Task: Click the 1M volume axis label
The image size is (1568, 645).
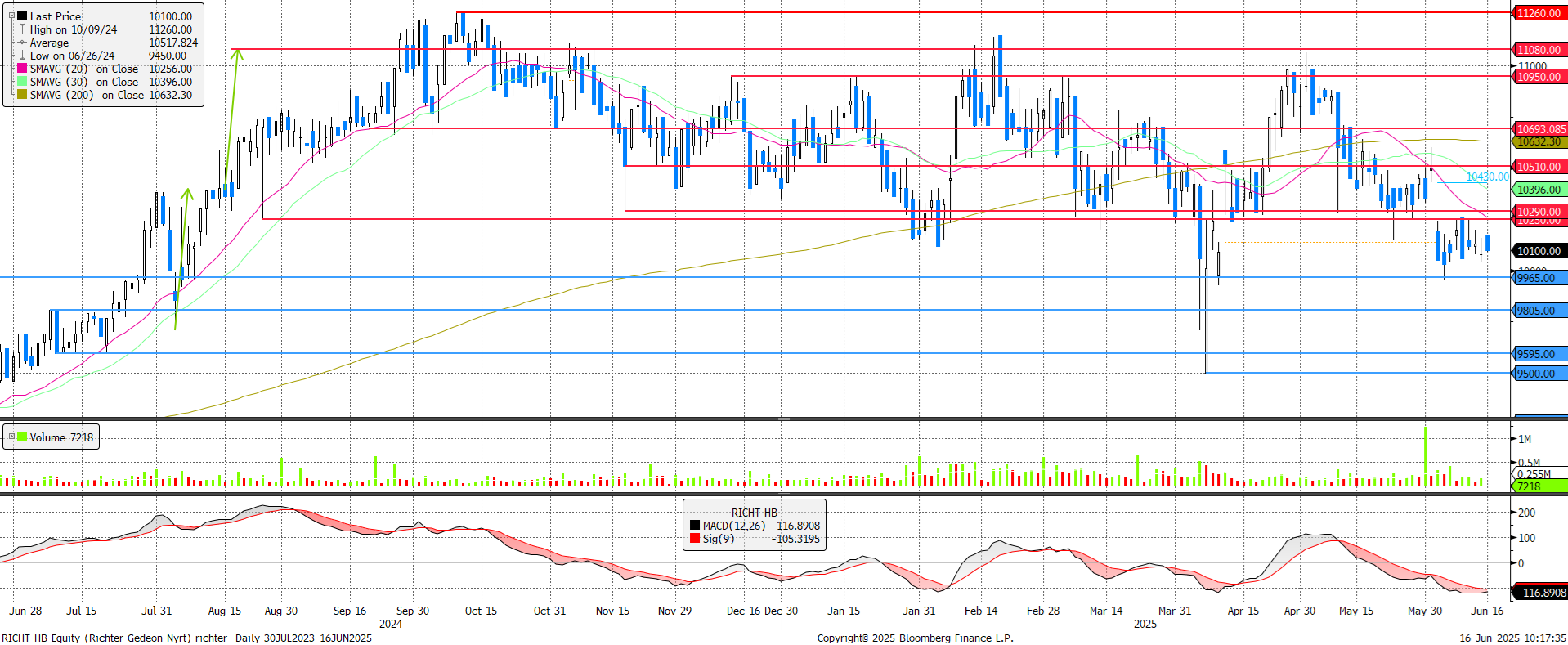Action: (x=1525, y=439)
